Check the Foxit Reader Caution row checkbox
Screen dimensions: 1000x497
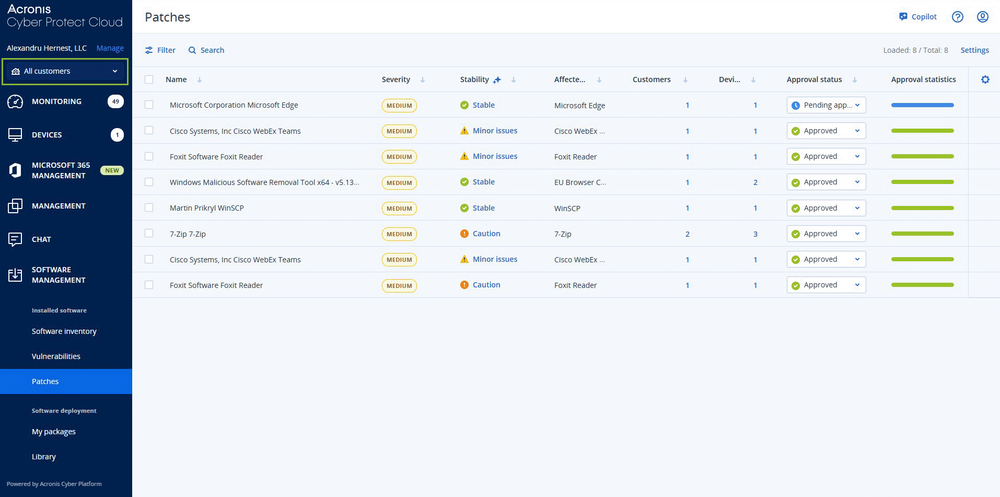149,285
